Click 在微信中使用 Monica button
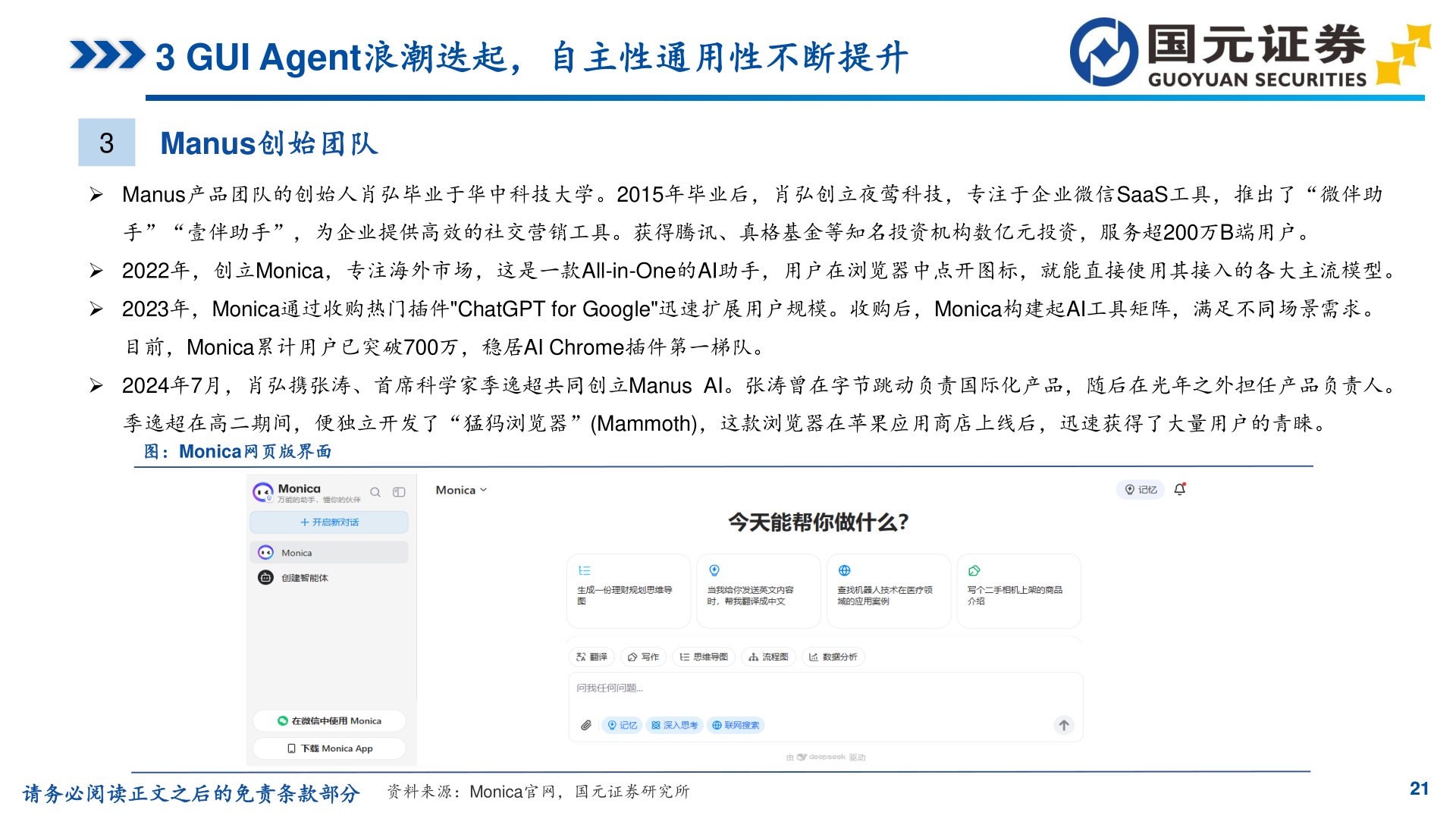1456x819 pixels. 329,720
